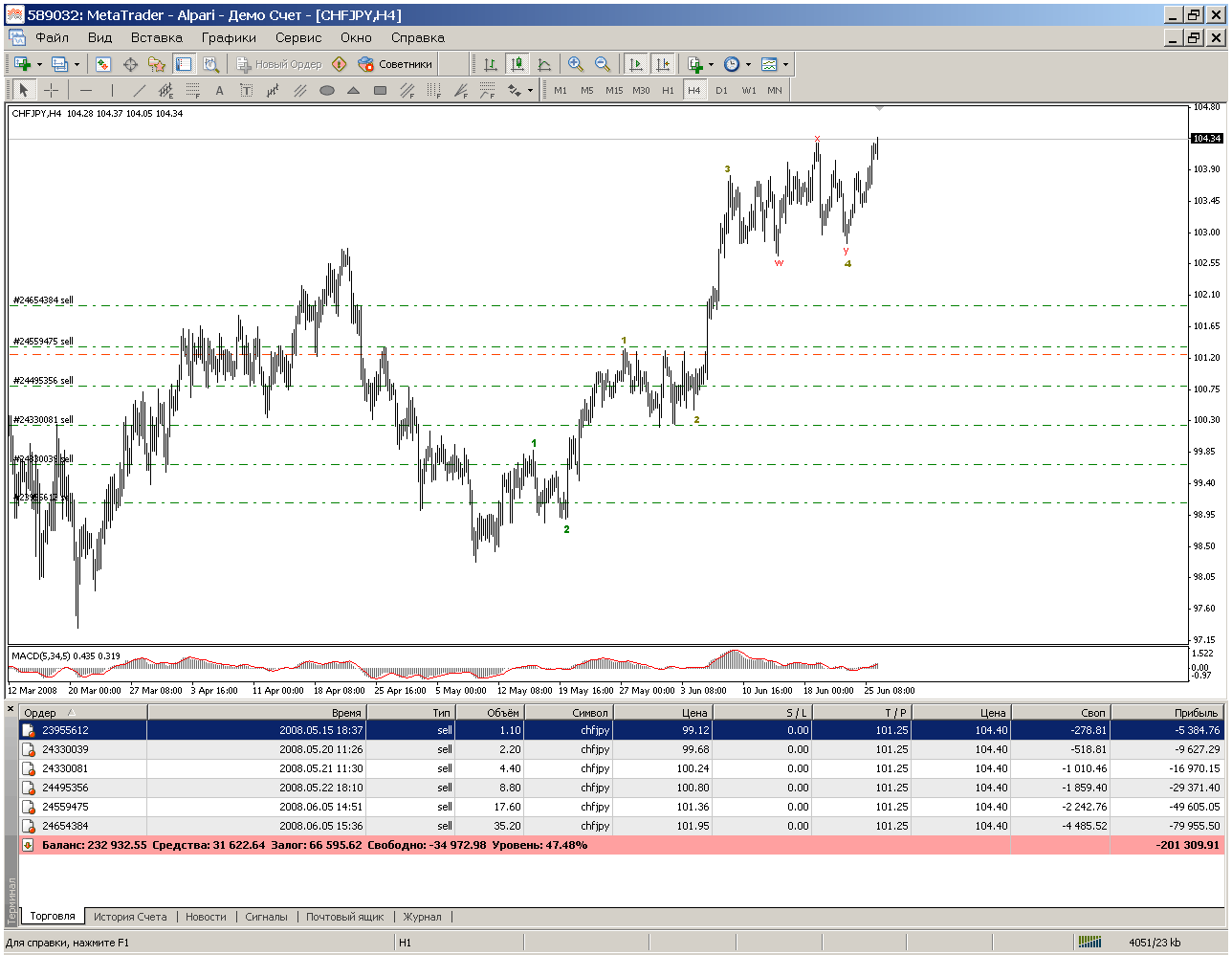Screen dimensions: 1232x955
Task: Open the MetaEditor icon
Action: [x=339, y=64]
